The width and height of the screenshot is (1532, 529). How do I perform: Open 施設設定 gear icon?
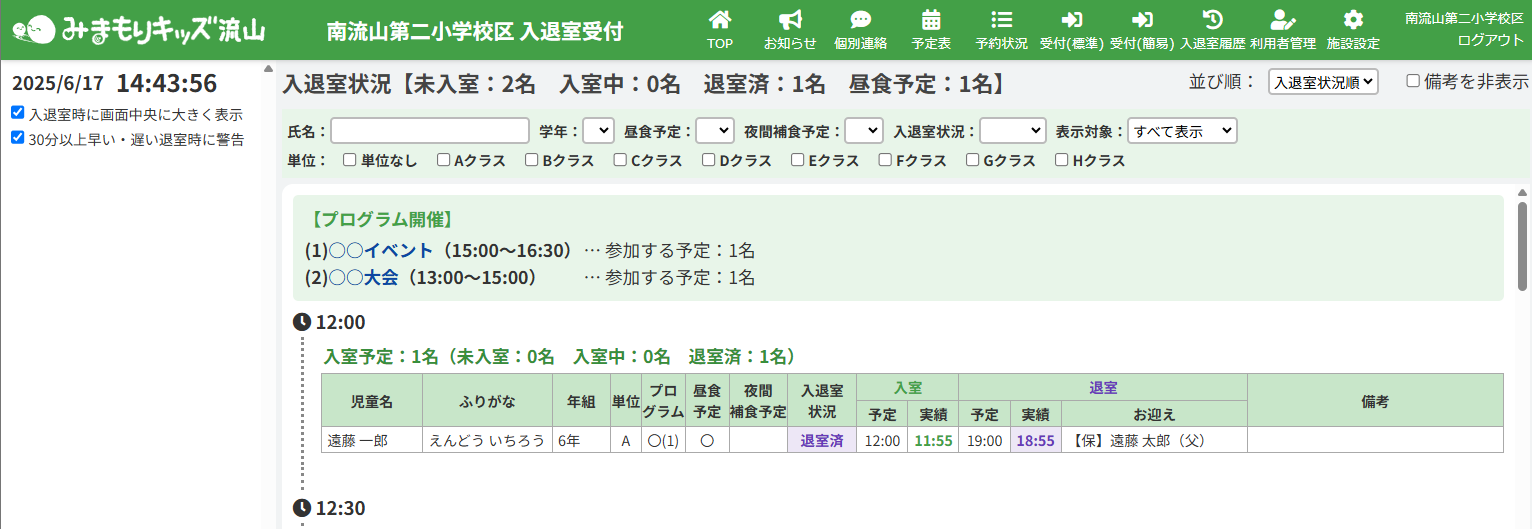coord(1353,20)
